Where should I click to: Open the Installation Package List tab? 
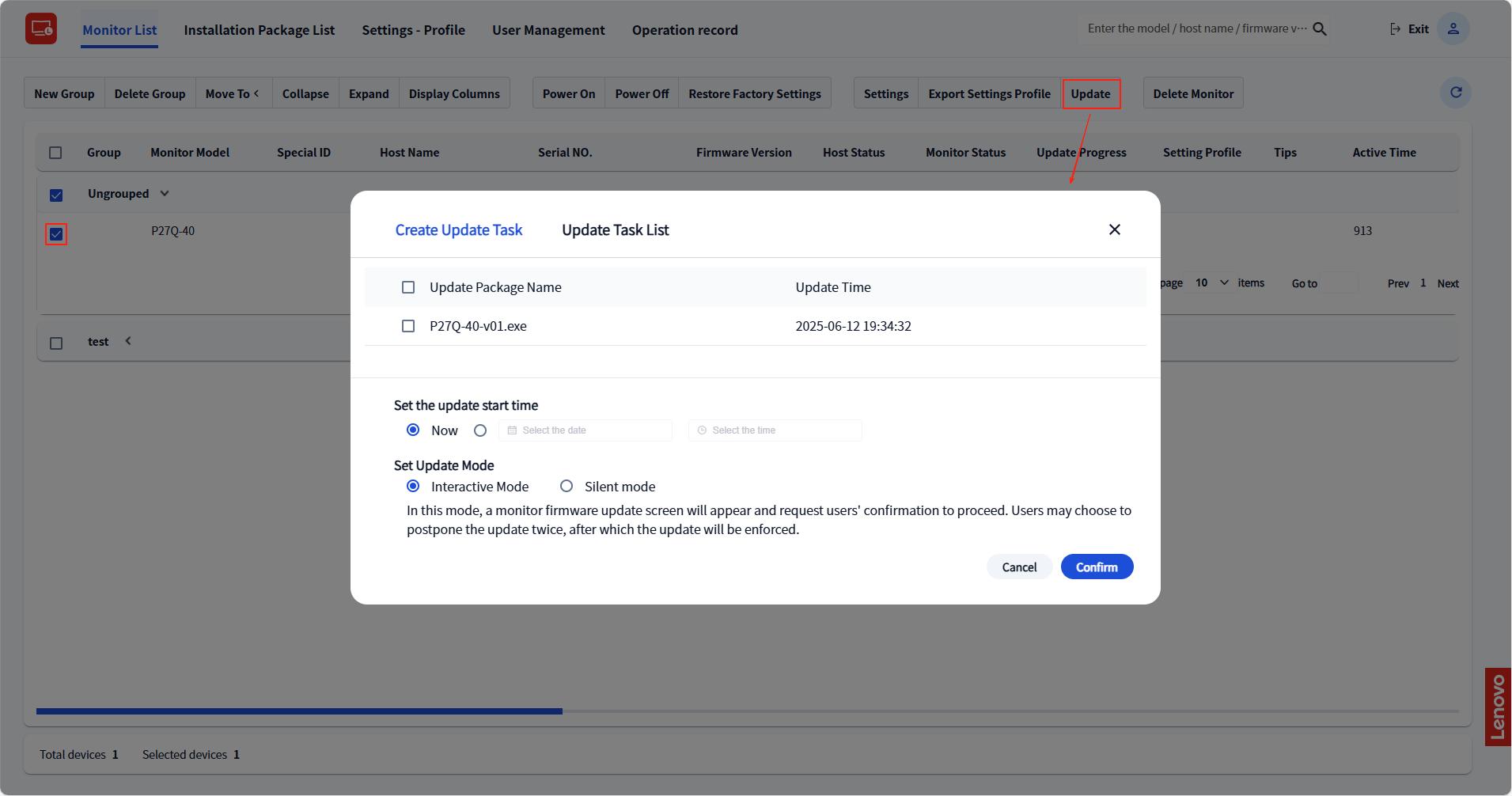(x=259, y=30)
